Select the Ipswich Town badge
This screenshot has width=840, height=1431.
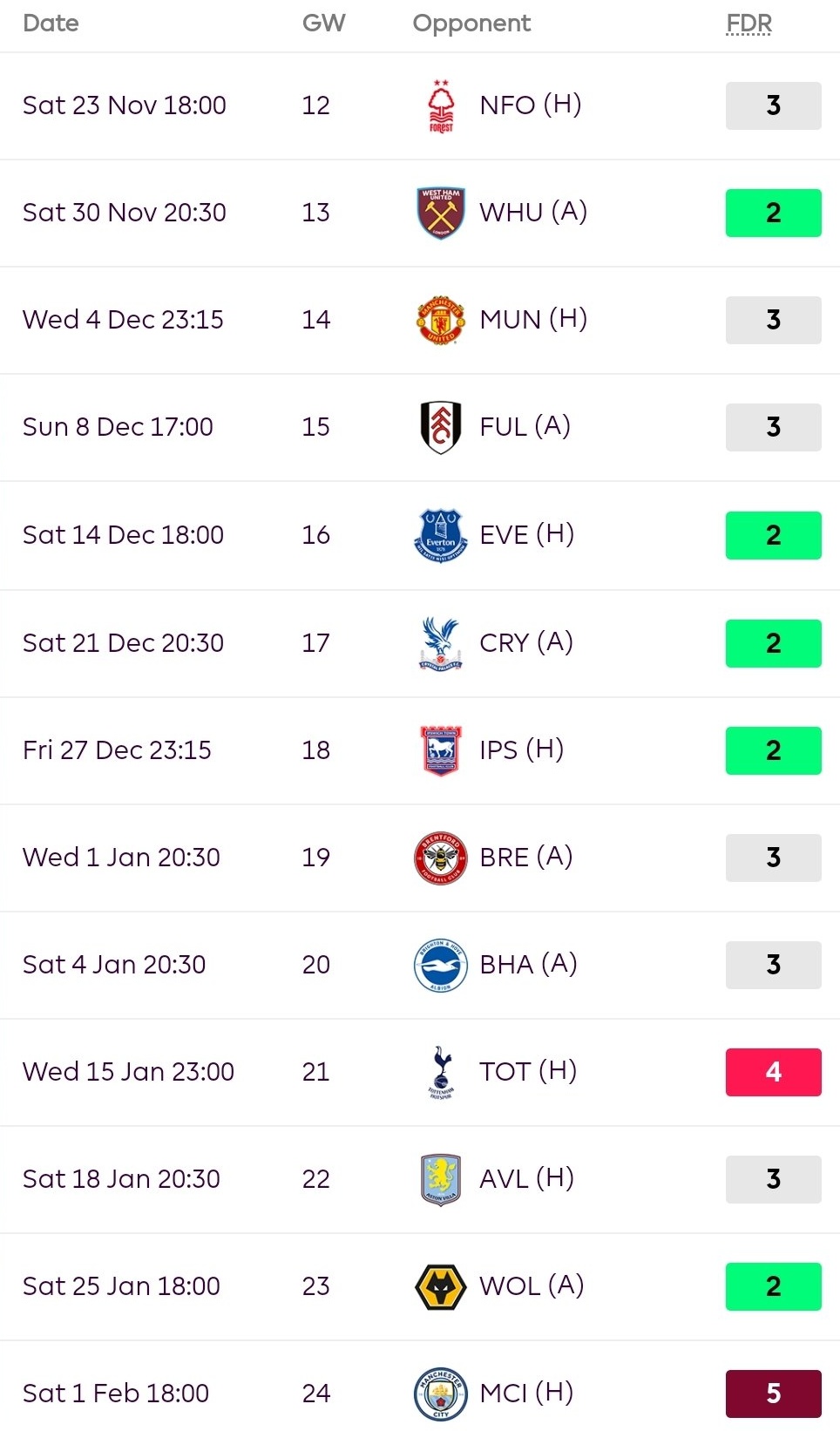[441, 750]
